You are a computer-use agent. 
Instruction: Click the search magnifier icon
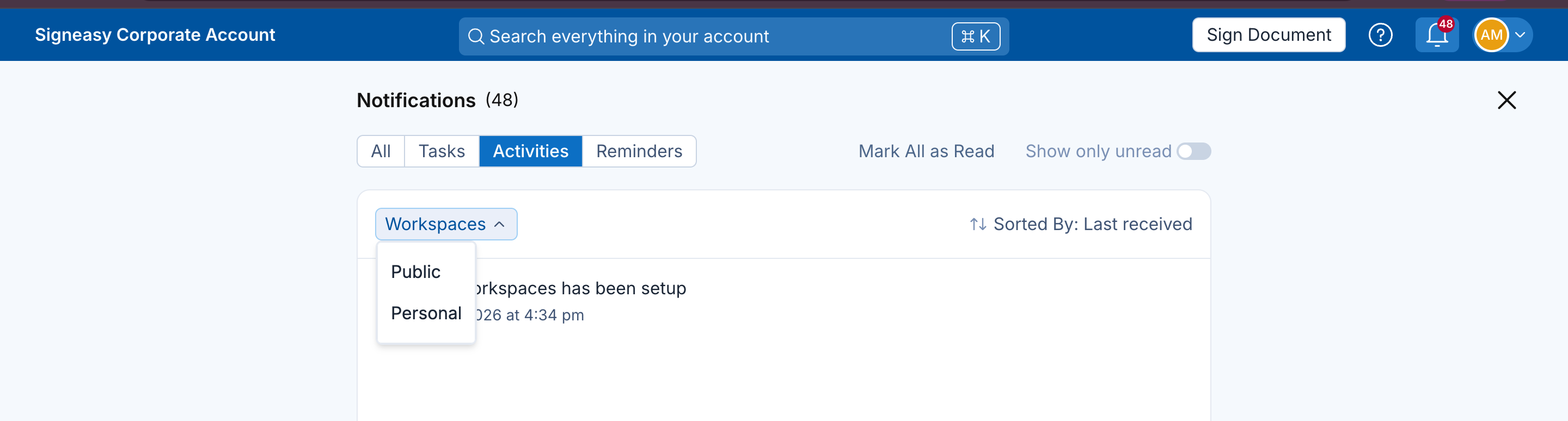(x=475, y=36)
